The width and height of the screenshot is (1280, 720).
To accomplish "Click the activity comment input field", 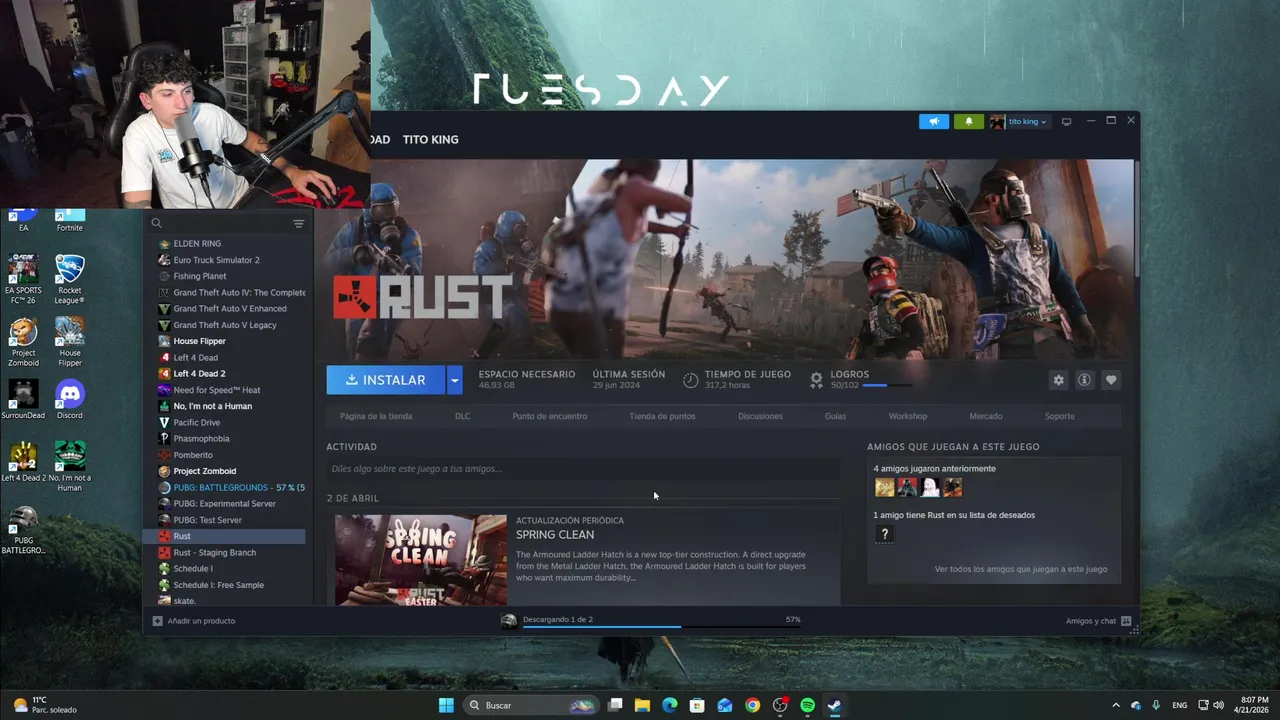I will coord(583,469).
